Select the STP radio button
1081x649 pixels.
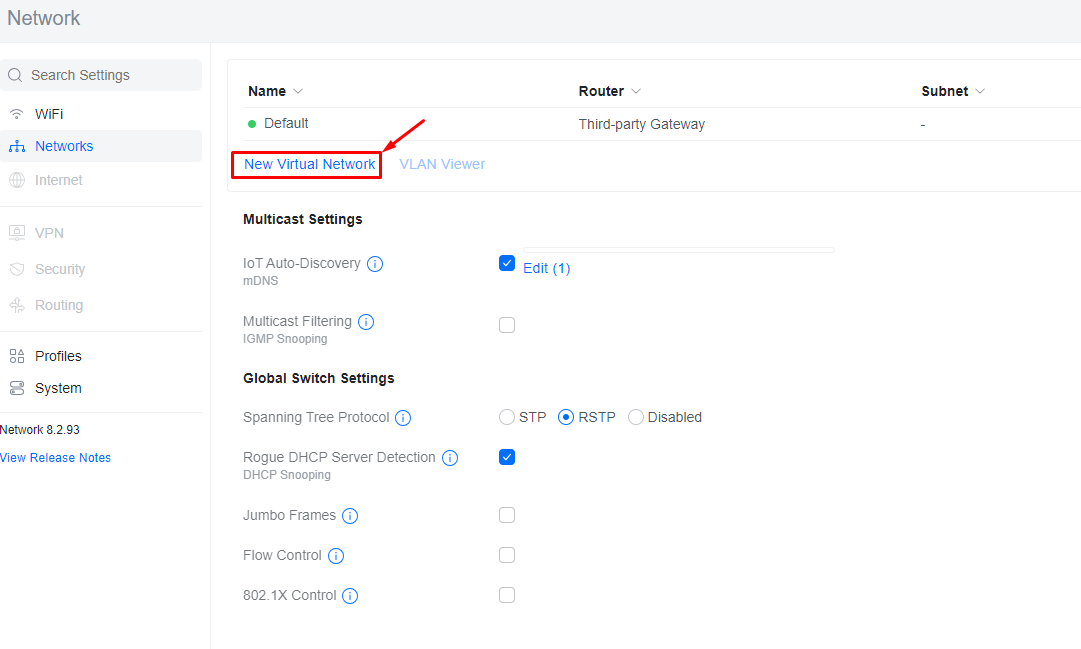507,417
